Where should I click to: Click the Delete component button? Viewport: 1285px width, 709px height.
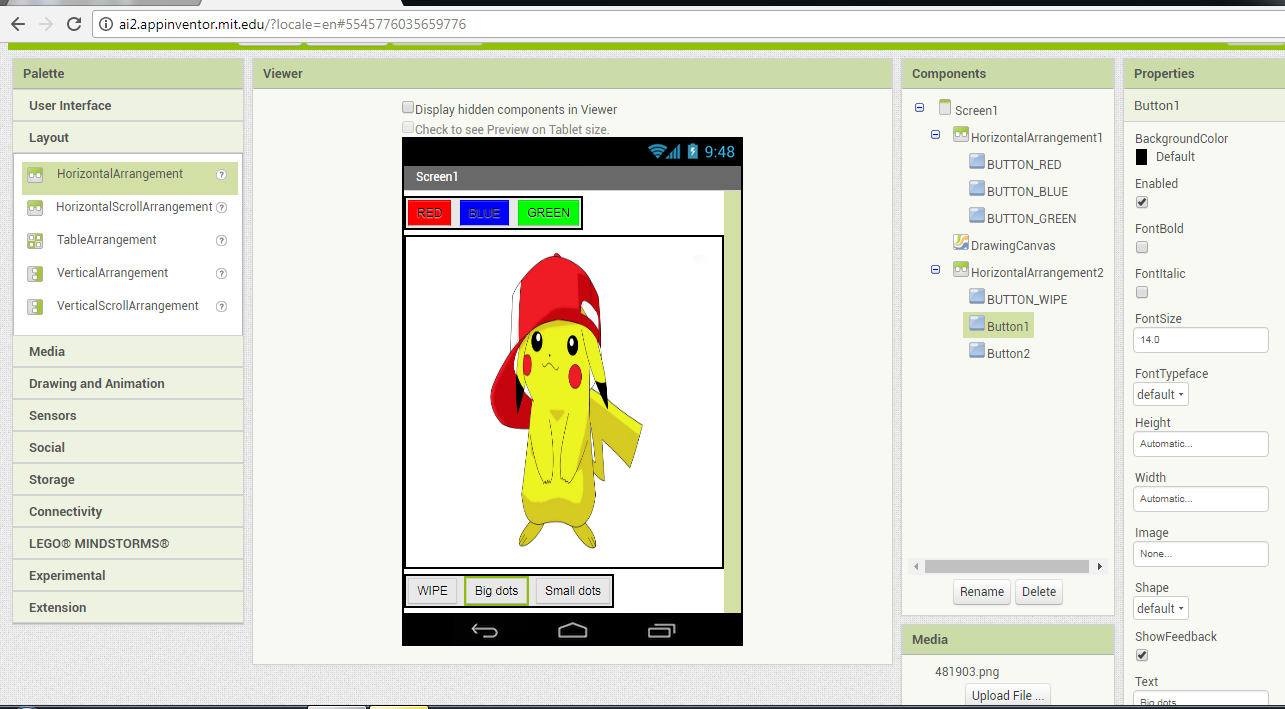[1039, 592]
